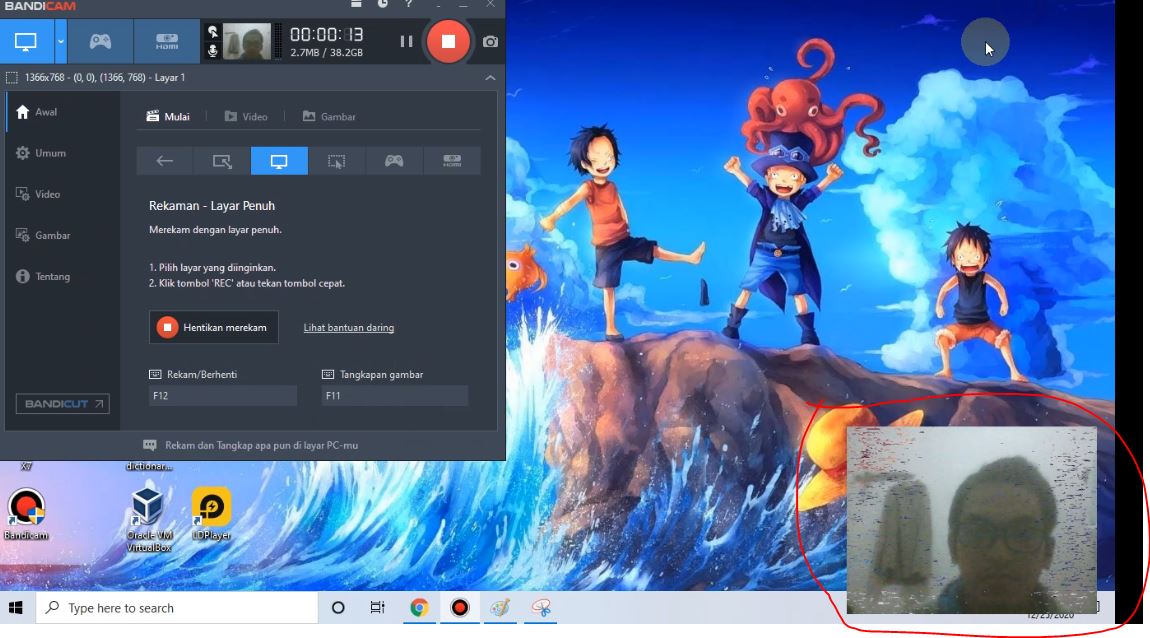The image size is (1150, 638).
Task: Open the screen mode dropdown arrow
Action: [61, 42]
